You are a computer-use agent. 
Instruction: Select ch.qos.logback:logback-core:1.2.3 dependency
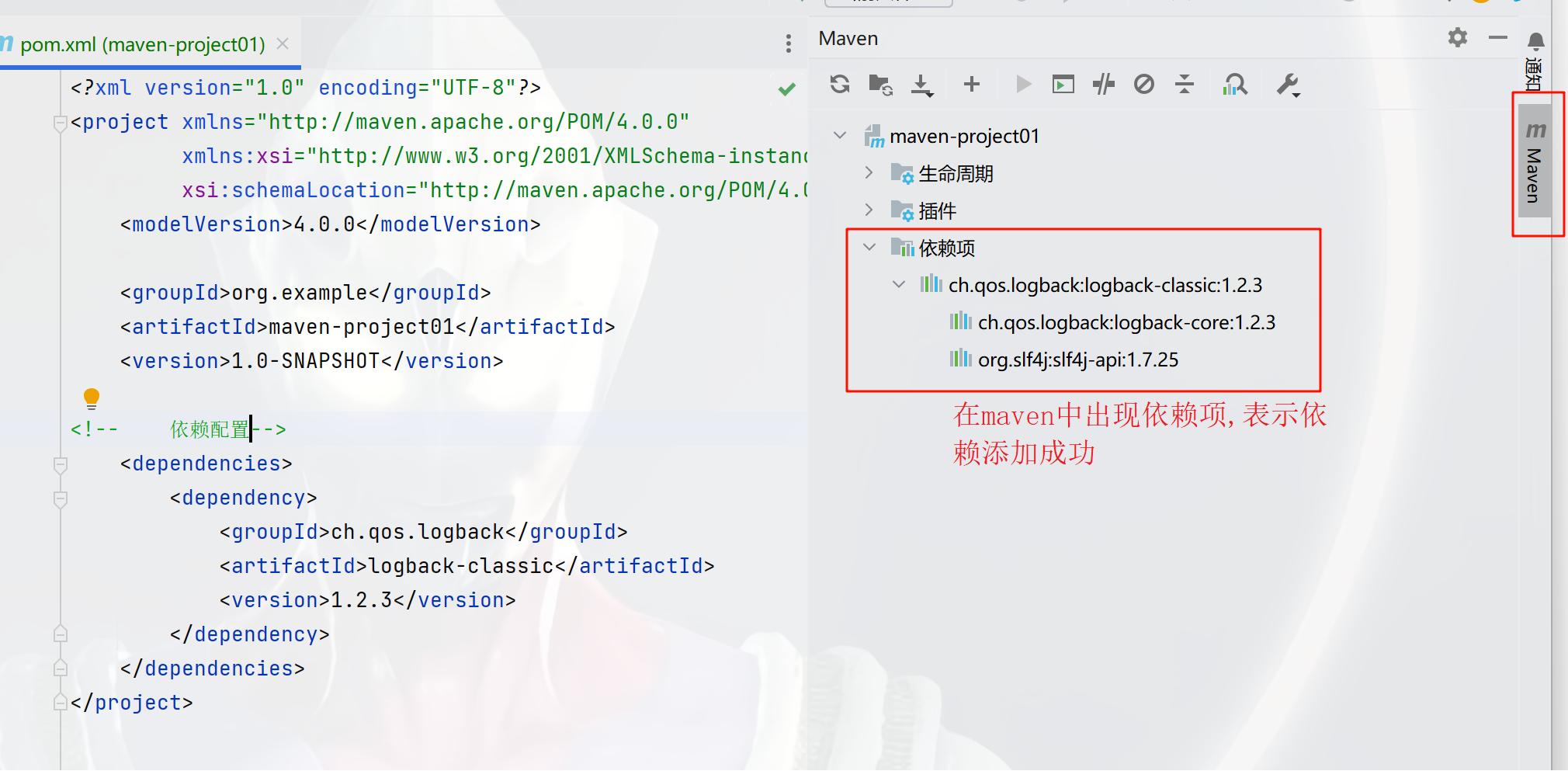[1127, 322]
